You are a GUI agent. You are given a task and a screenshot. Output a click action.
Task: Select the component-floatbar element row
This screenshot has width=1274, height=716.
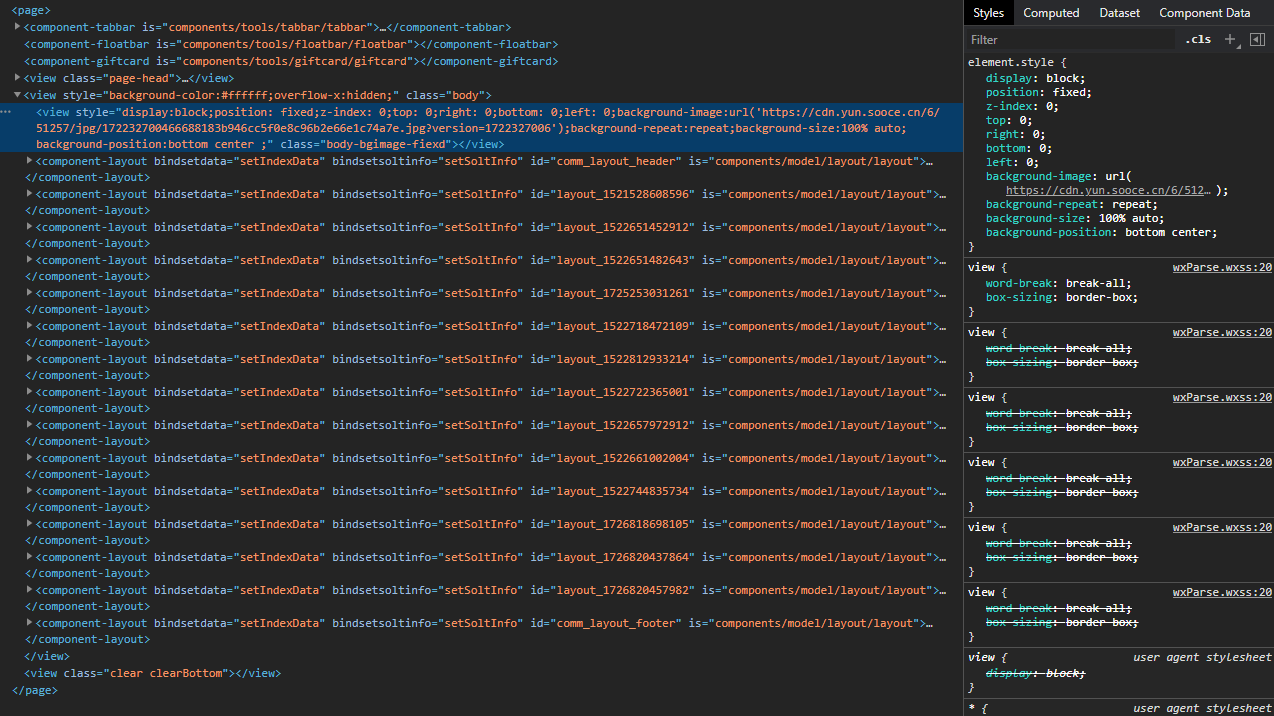481,44
